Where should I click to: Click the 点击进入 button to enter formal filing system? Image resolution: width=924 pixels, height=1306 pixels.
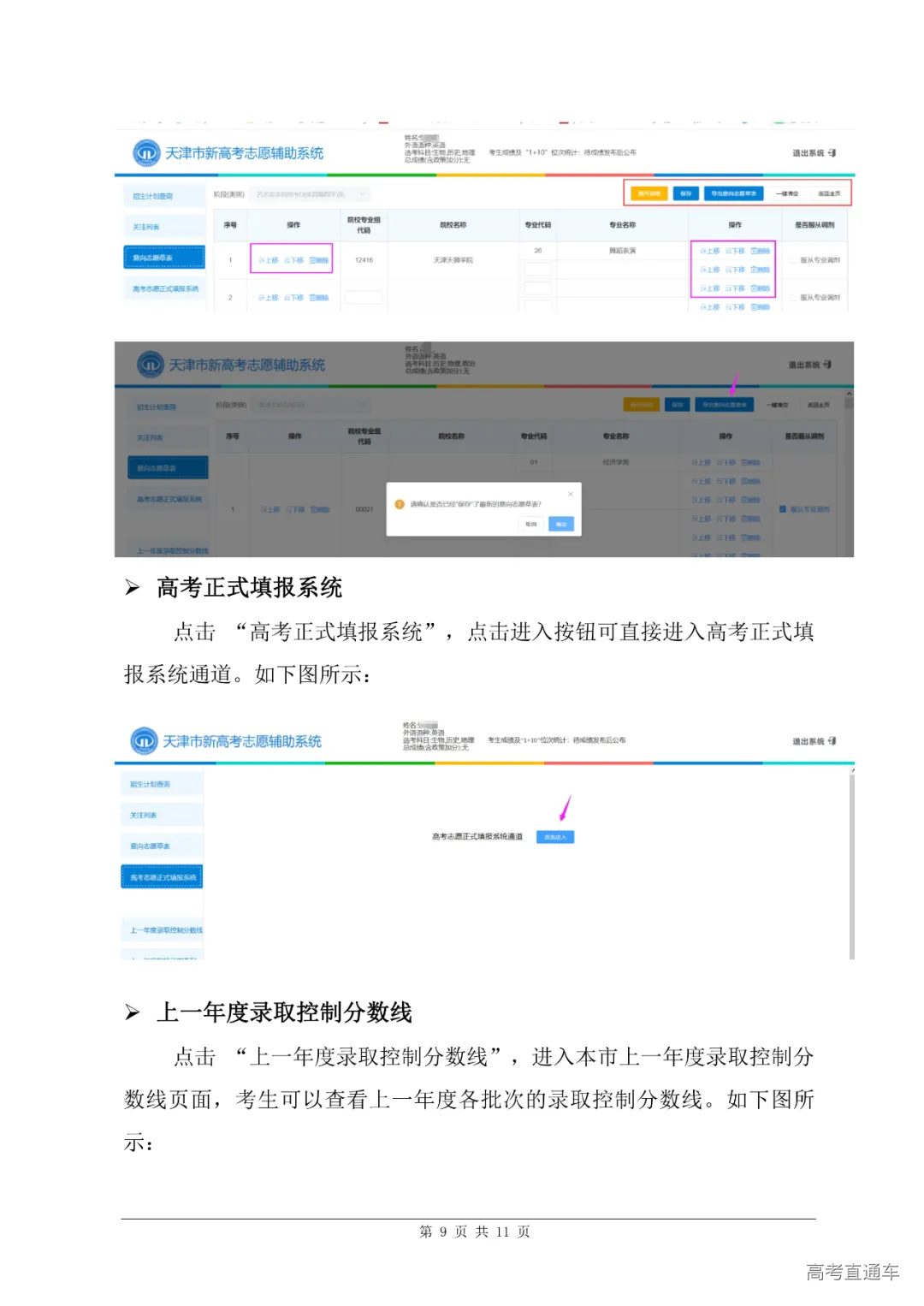[556, 836]
